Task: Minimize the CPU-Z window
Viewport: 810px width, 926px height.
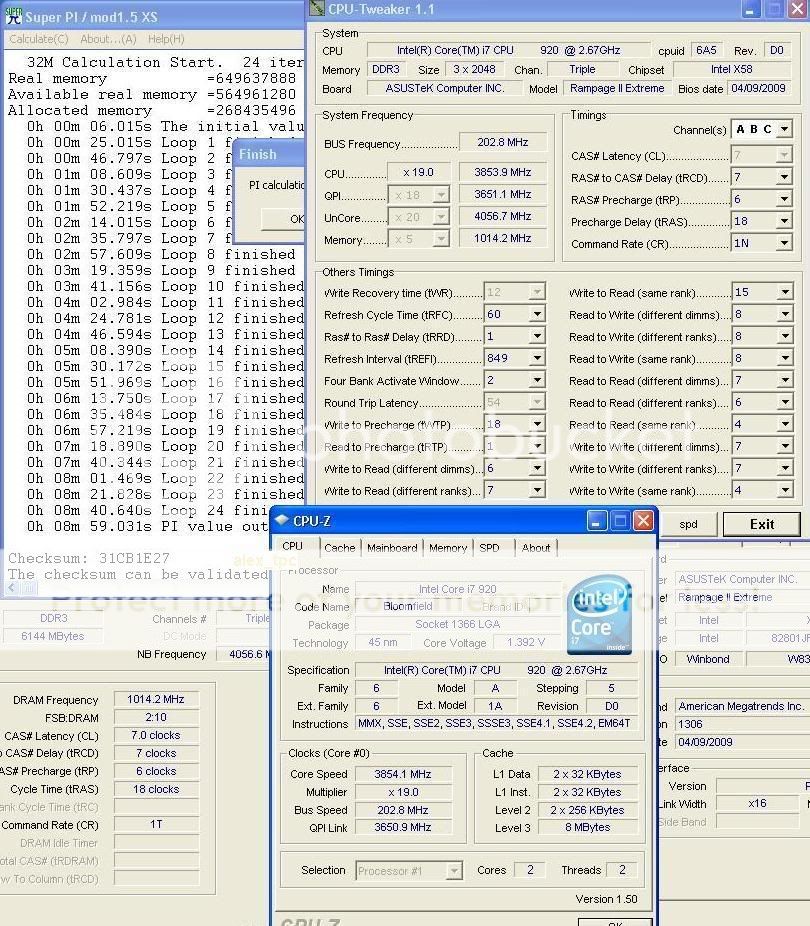Action: click(x=597, y=521)
